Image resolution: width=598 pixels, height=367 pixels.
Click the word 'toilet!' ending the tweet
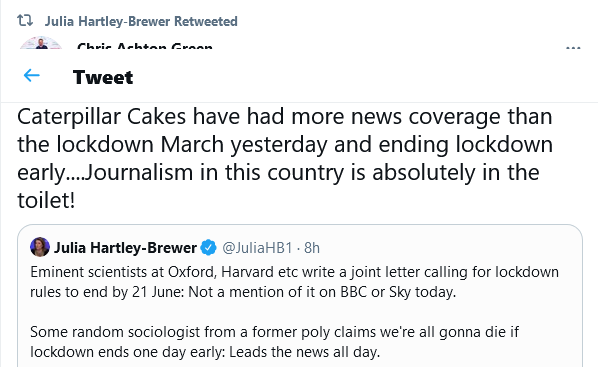46,200
